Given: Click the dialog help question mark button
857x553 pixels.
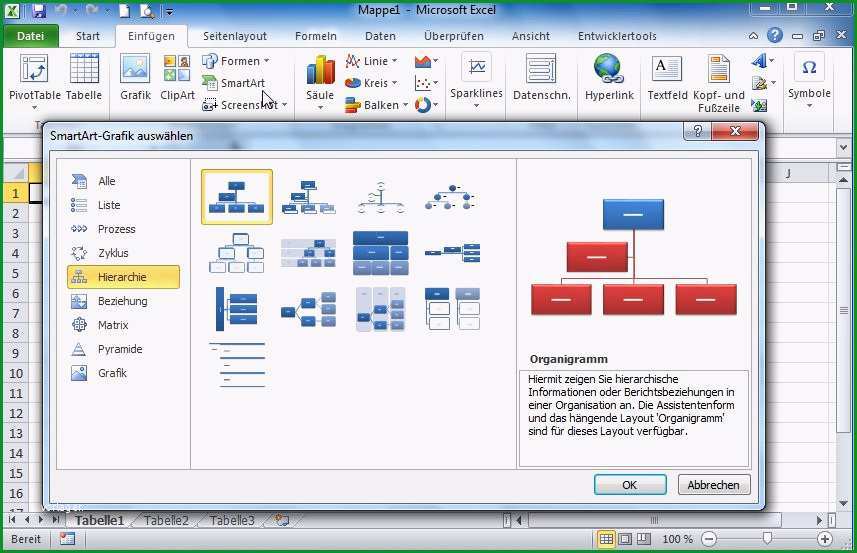Looking at the screenshot, I should pyautogui.click(x=697, y=131).
